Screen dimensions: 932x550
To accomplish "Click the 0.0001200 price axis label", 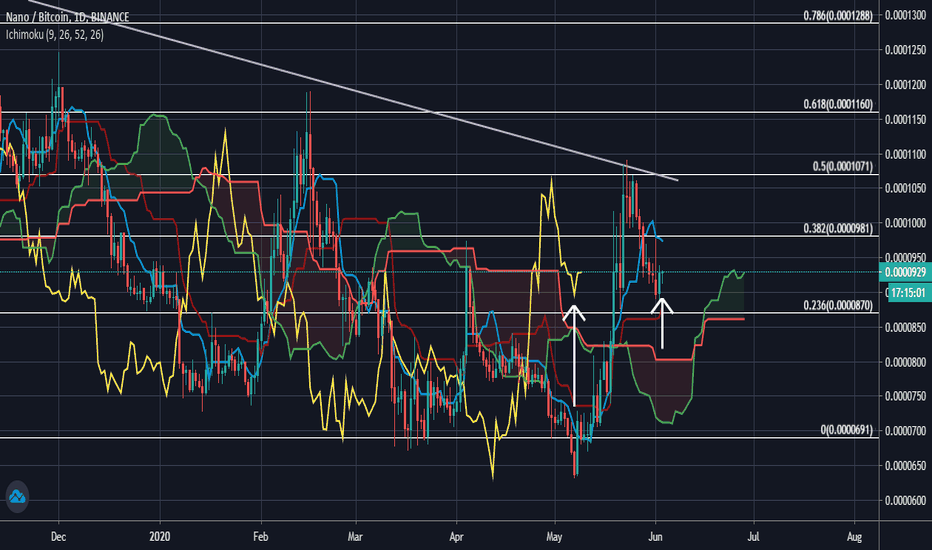I will [905, 85].
